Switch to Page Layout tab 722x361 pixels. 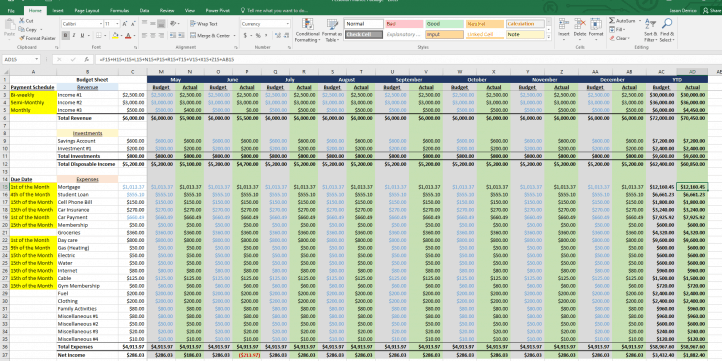pos(87,10)
